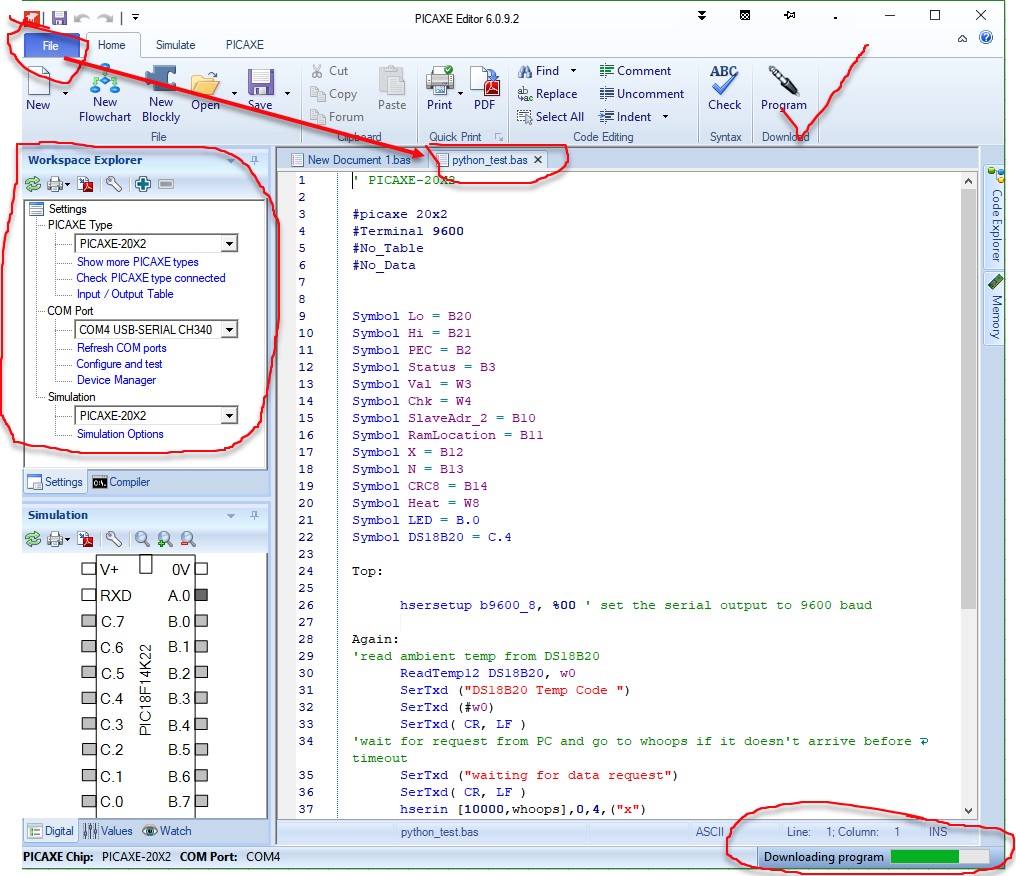Viewport: 1016px width, 876px height.
Task: Open the Compiler tab
Action: (121, 482)
